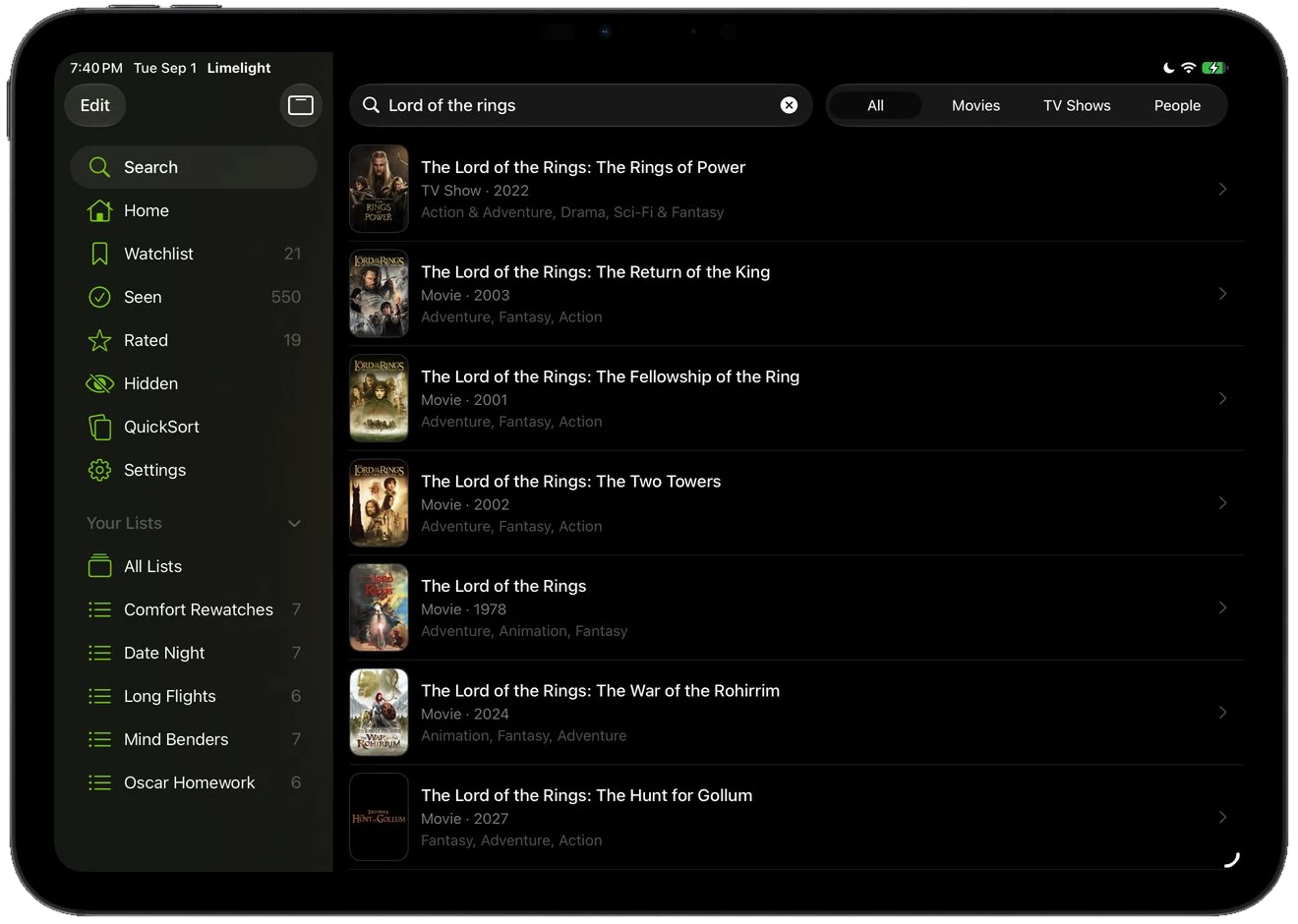Select the All filter tab
The image size is (1298, 924).
875,105
